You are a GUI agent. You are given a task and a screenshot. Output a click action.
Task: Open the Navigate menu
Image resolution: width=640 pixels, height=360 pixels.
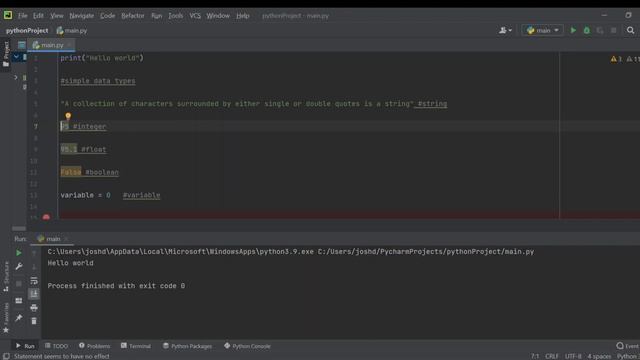[x=81, y=16]
